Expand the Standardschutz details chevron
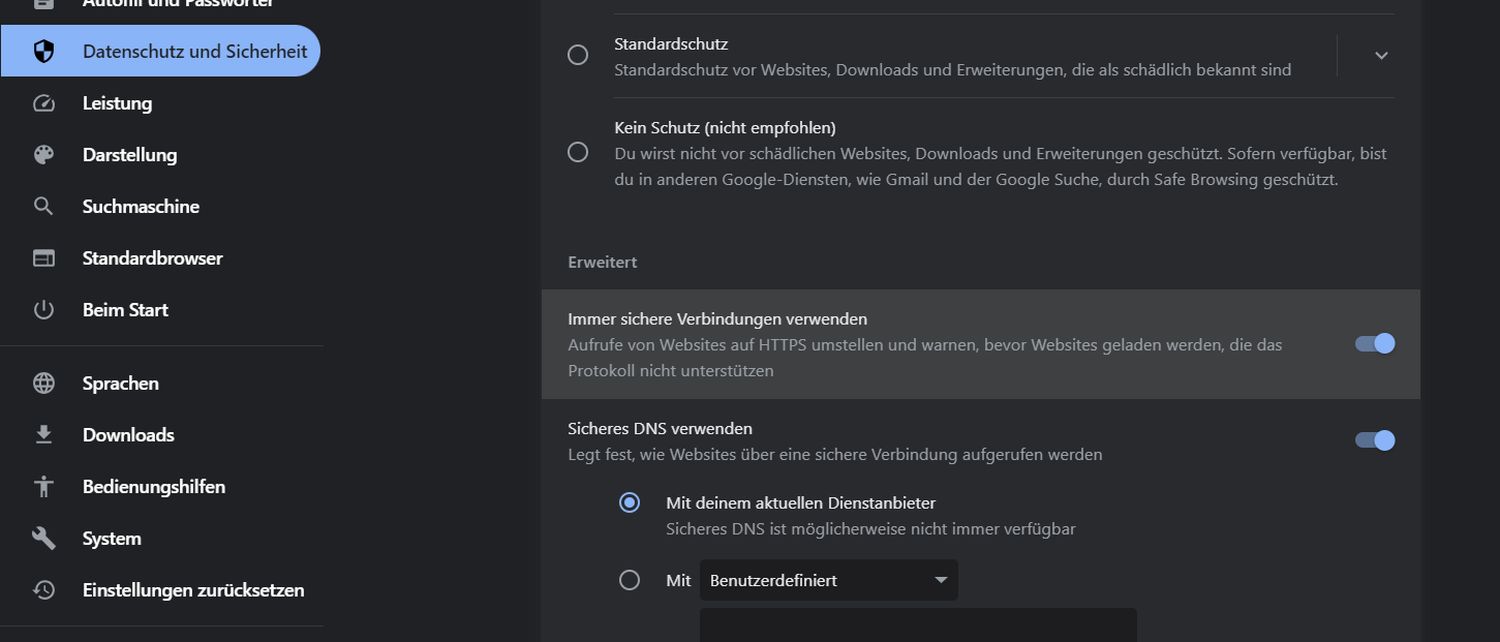 [1381, 56]
